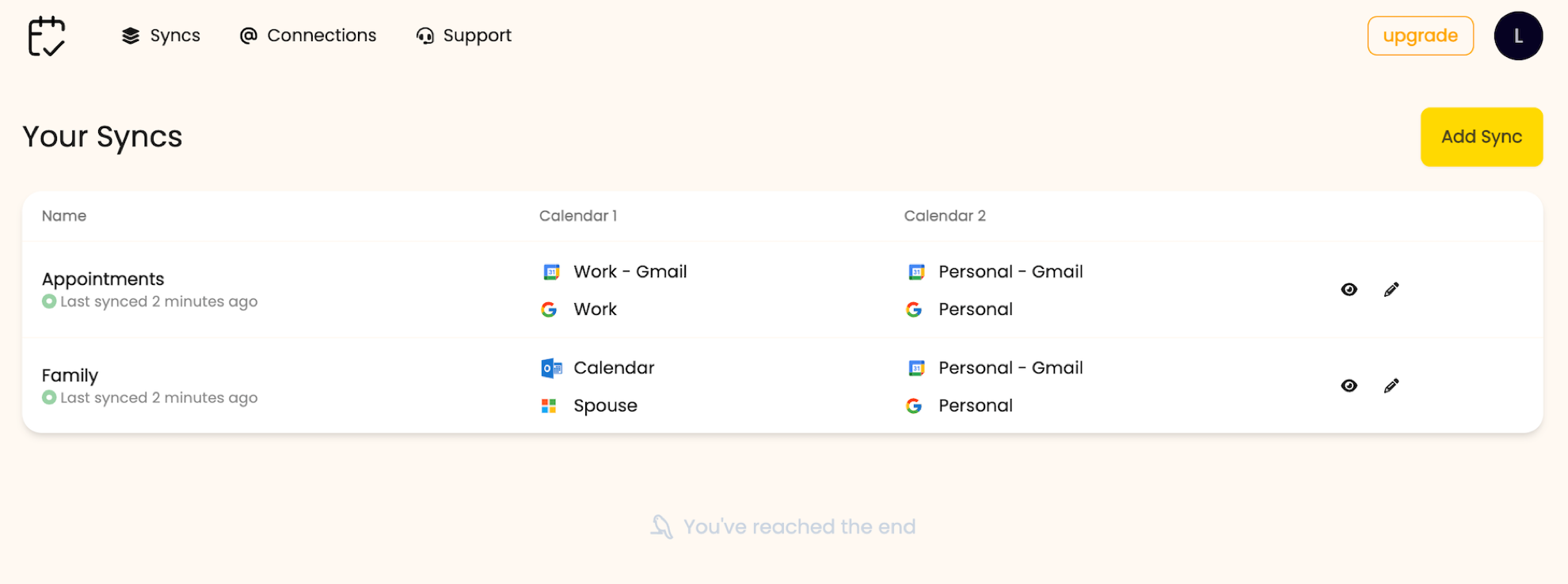Select the Family sync name
Viewport: 1568px width, 584px height.
coord(70,376)
